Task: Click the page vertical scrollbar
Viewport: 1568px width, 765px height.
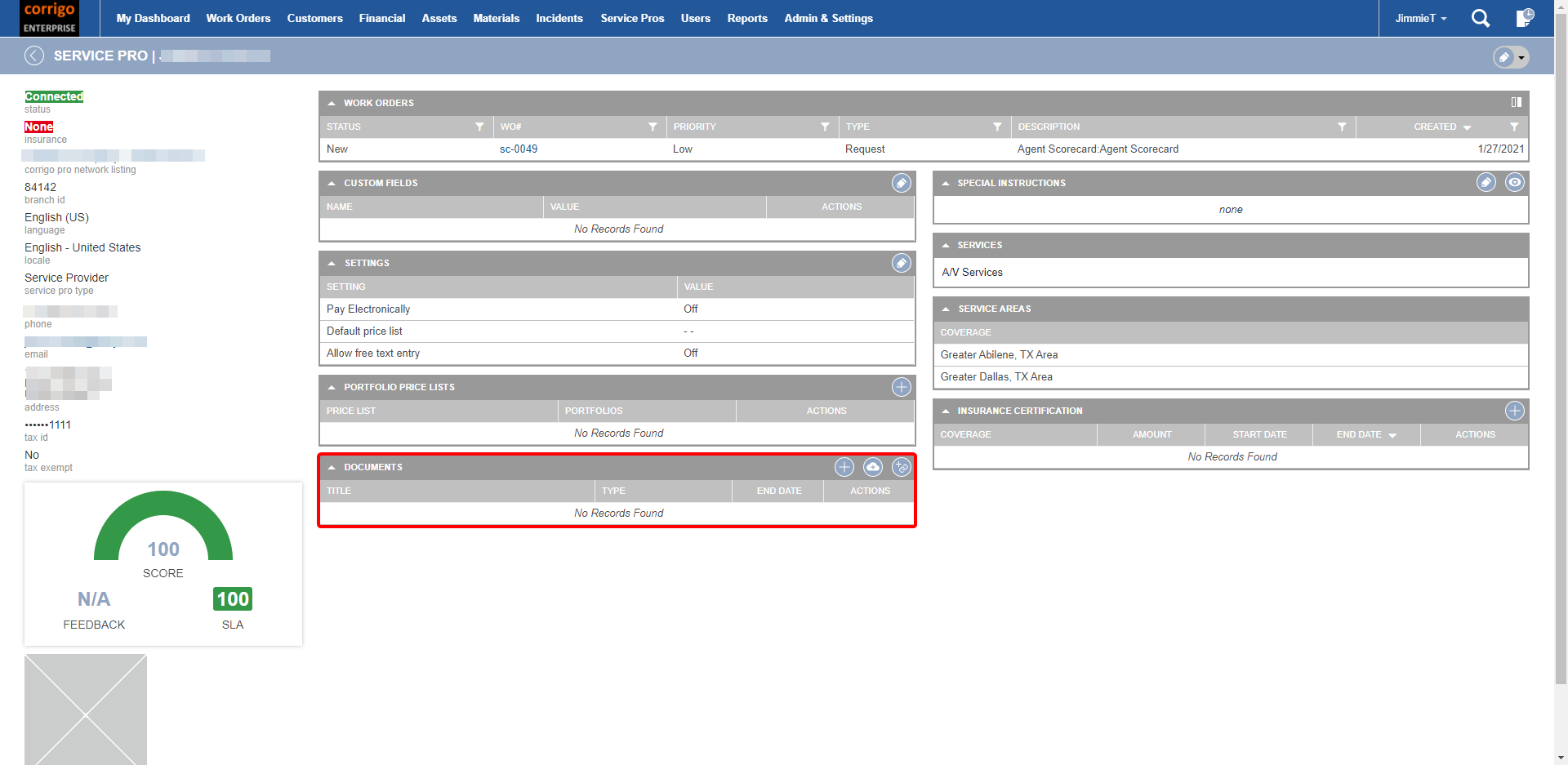Action: (1561, 349)
